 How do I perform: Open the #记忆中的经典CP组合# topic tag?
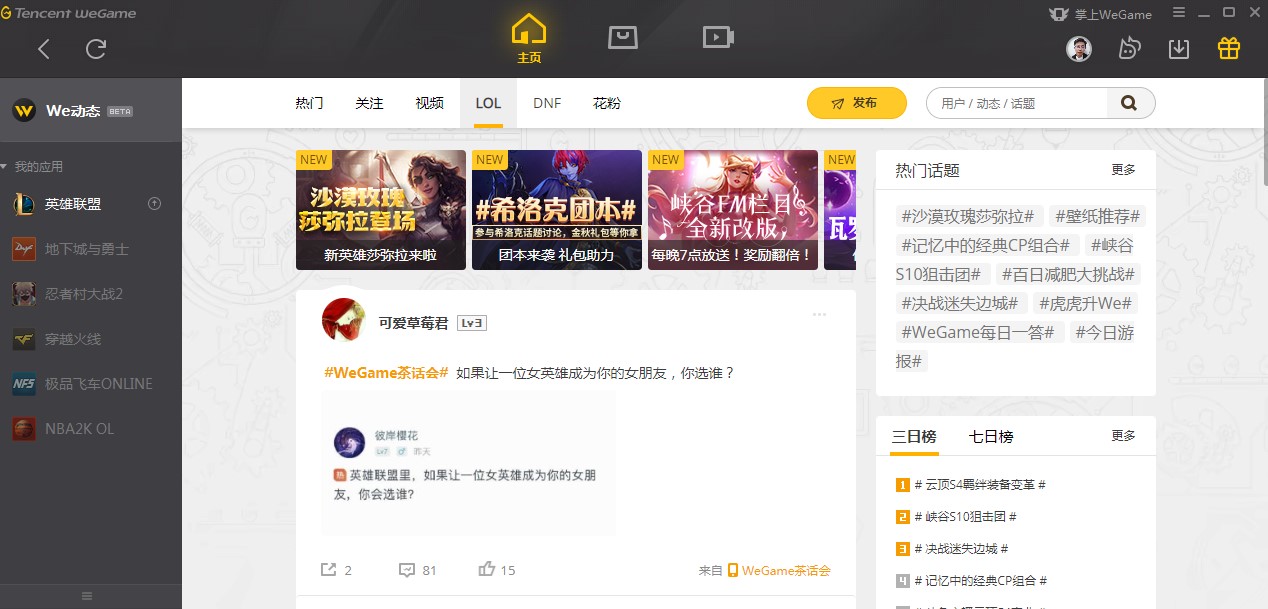pyautogui.click(x=986, y=245)
